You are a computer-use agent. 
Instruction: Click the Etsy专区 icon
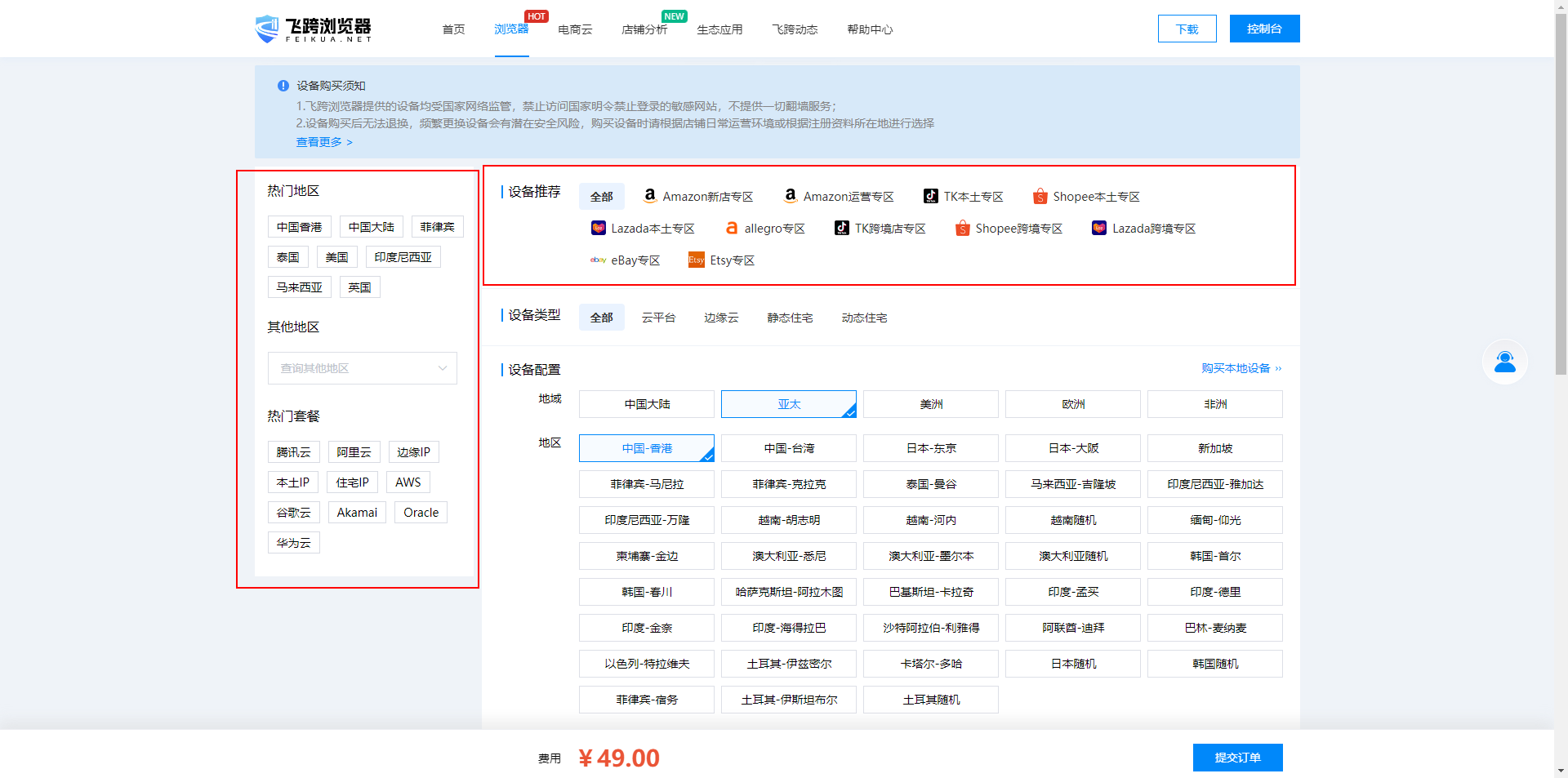[697, 260]
